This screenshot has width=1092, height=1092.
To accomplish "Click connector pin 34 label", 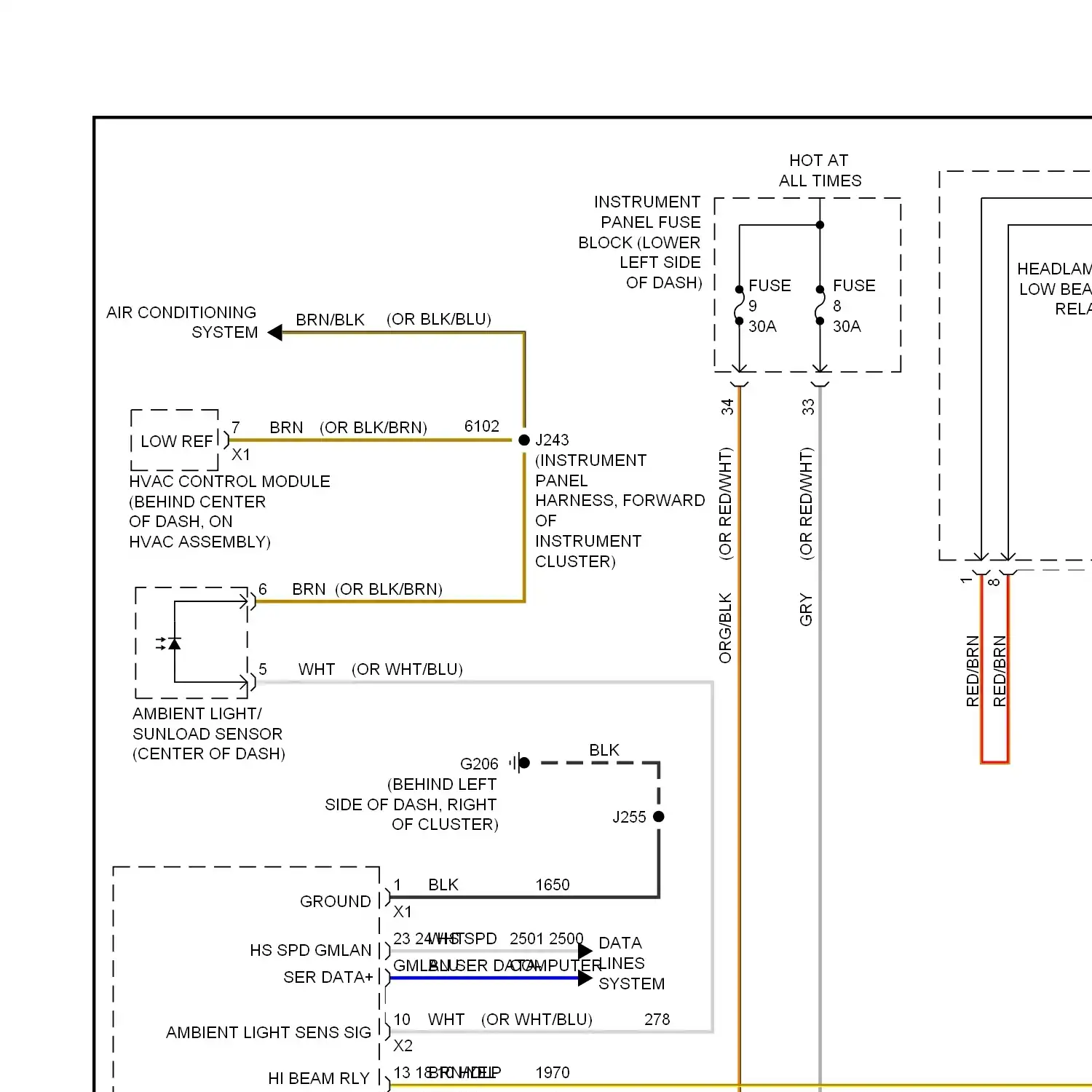I will (x=727, y=407).
